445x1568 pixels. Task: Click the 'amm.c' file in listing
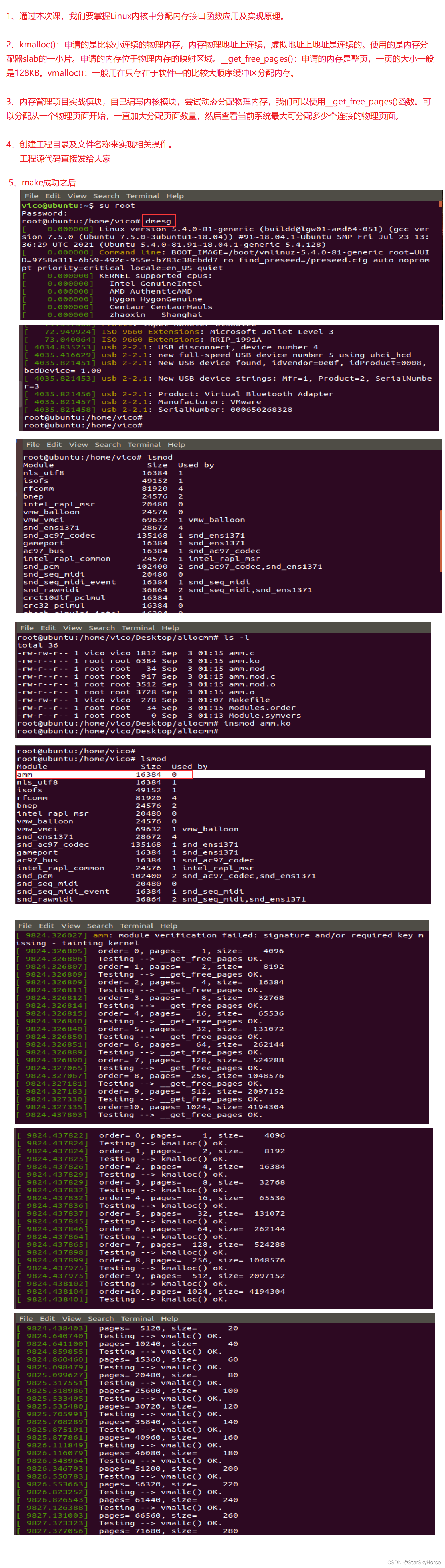[x=242, y=653]
